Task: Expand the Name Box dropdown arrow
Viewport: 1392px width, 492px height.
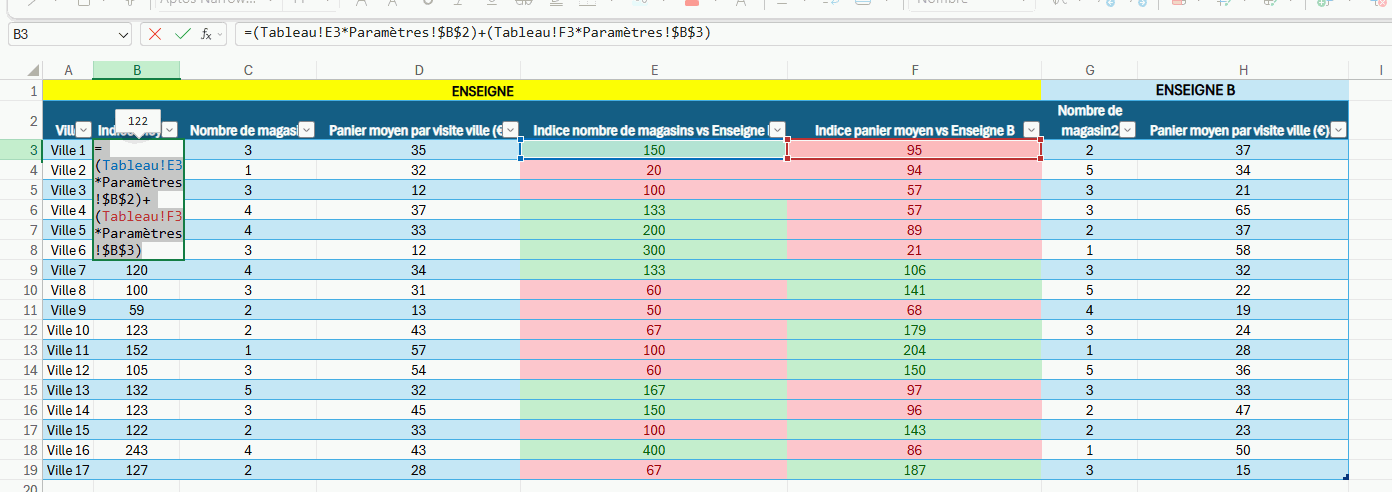Action: 123,34
